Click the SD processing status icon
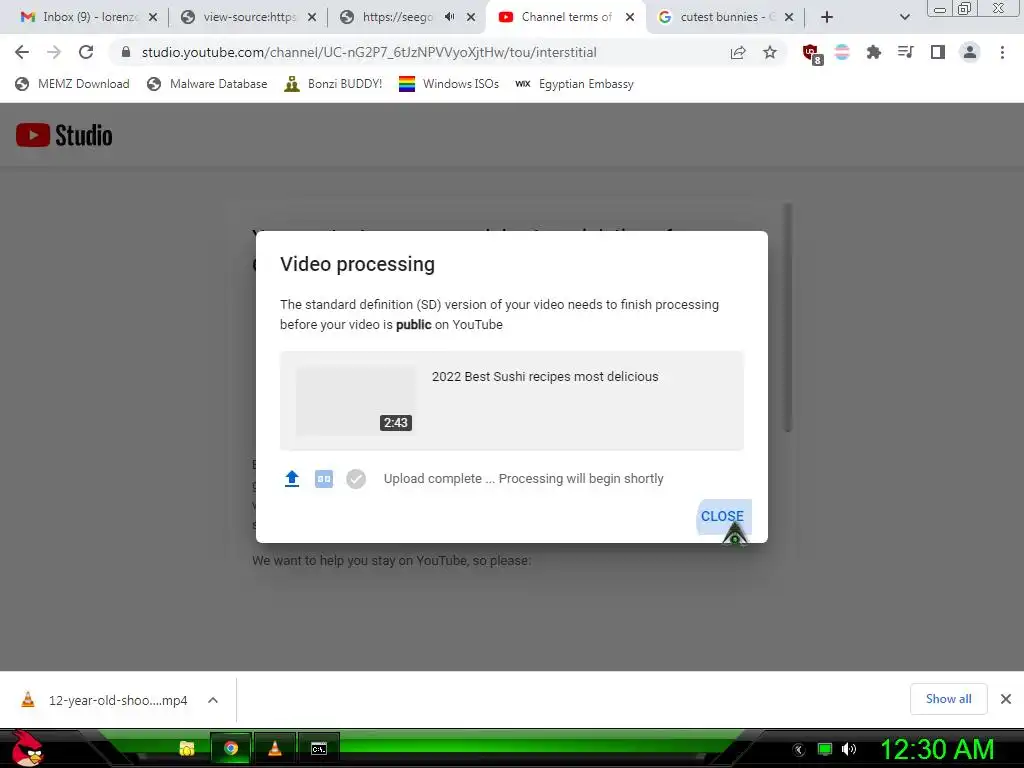Image resolution: width=1024 pixels, height=768 pixels. point(324,479)
